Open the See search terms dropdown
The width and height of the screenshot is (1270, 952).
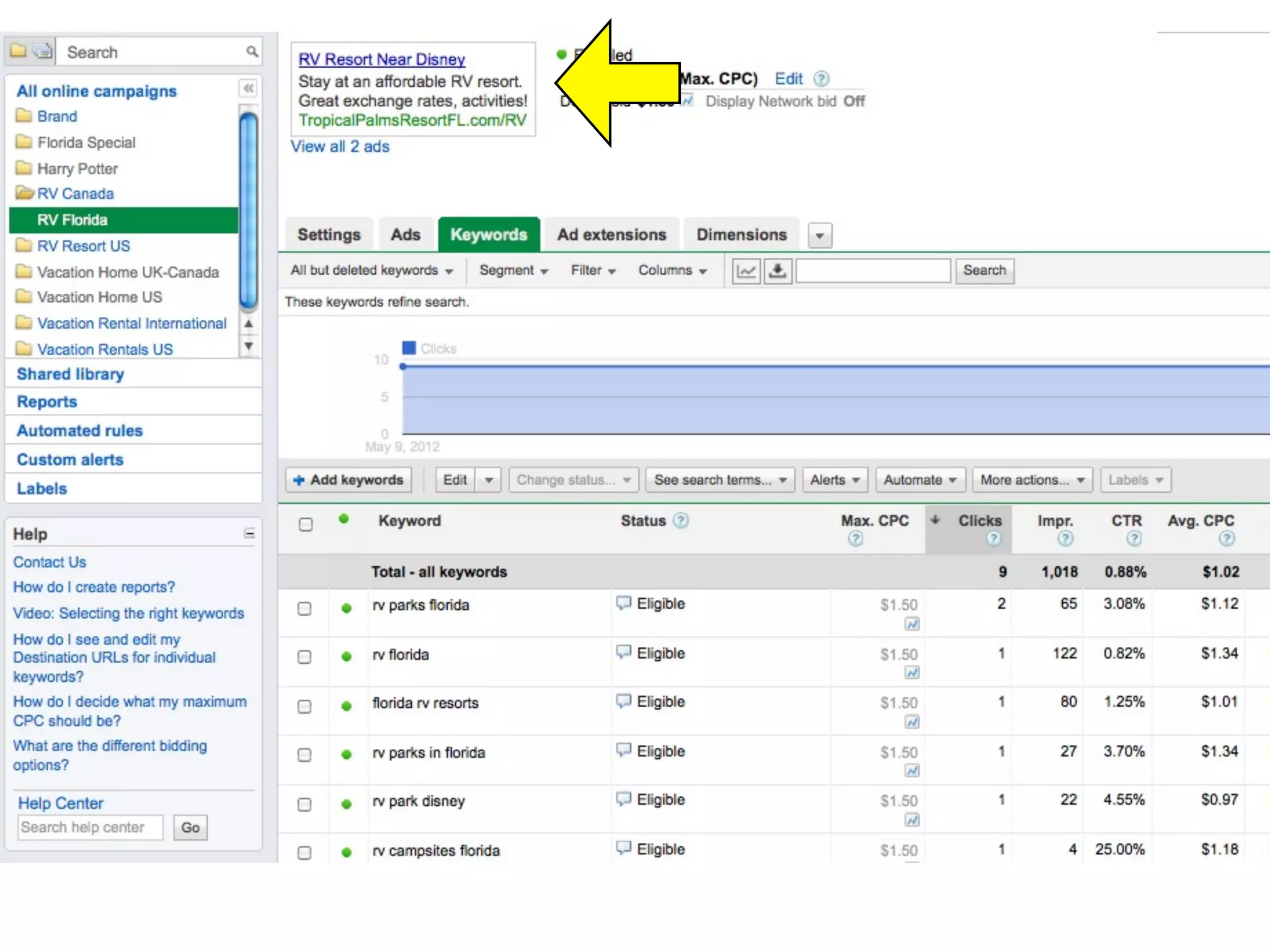coord(719,480)
